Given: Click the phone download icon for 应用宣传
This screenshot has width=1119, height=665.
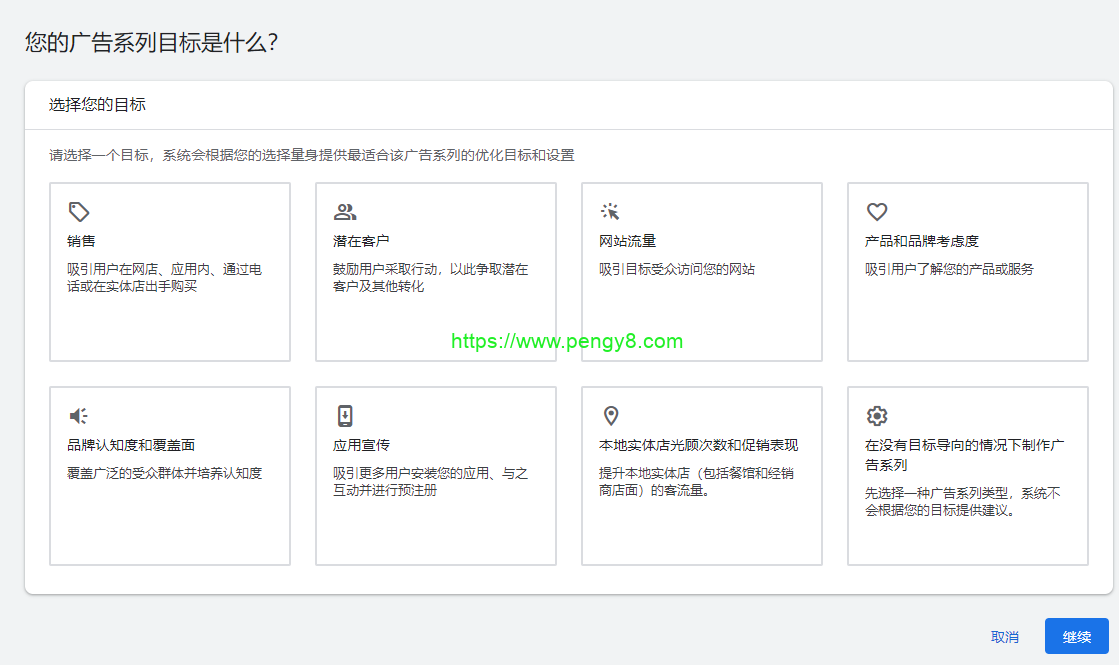Looking at the screenshot, I should (x=345, y=416).
